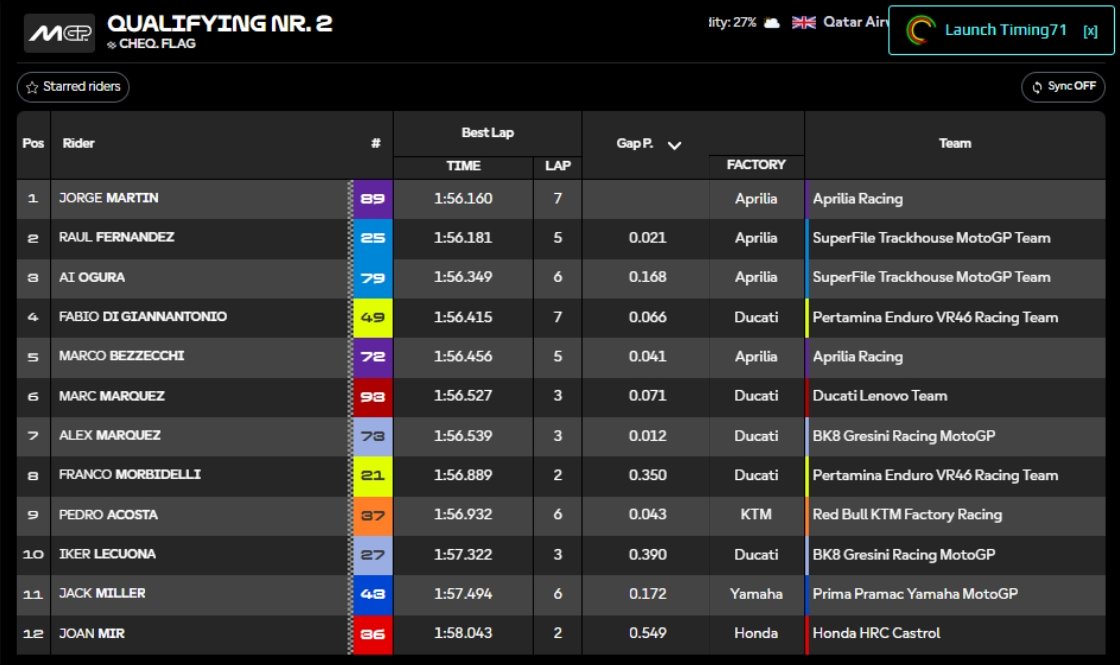Image resolution: width=1120 pixels, height=665 pixels.
Task: Close the Launch Timing71 banner
Action: 1090,31
